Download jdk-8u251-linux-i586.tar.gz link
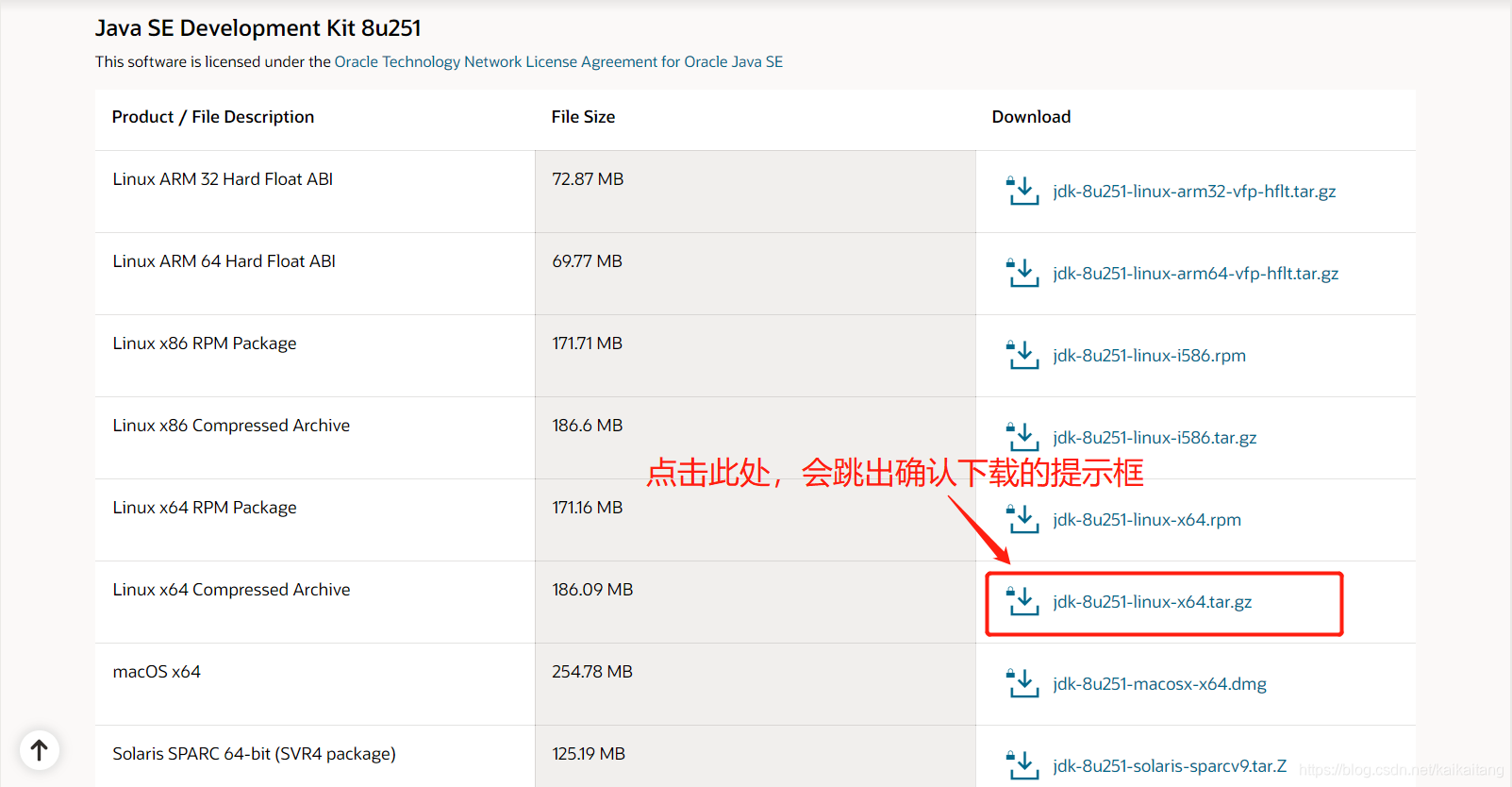 (1155, 437)
